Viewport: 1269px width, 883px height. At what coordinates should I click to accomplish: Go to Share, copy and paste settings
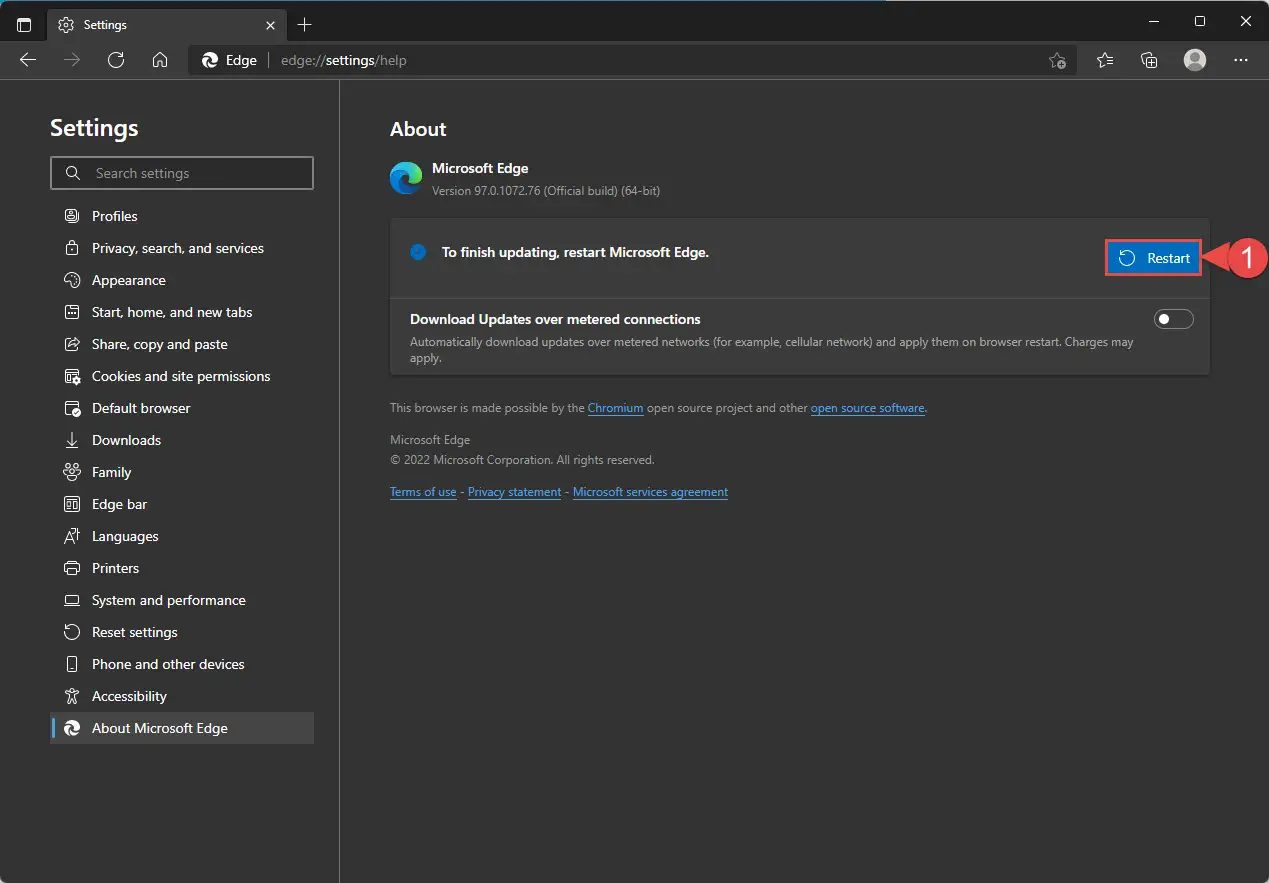(x=182, y=344)
